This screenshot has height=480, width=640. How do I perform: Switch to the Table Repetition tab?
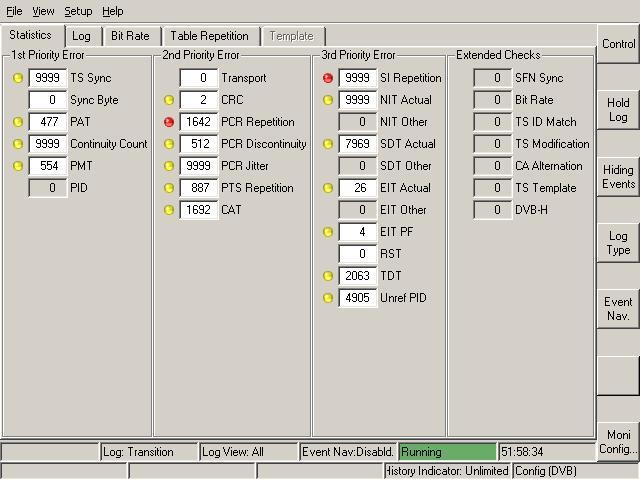click(209, 36)
